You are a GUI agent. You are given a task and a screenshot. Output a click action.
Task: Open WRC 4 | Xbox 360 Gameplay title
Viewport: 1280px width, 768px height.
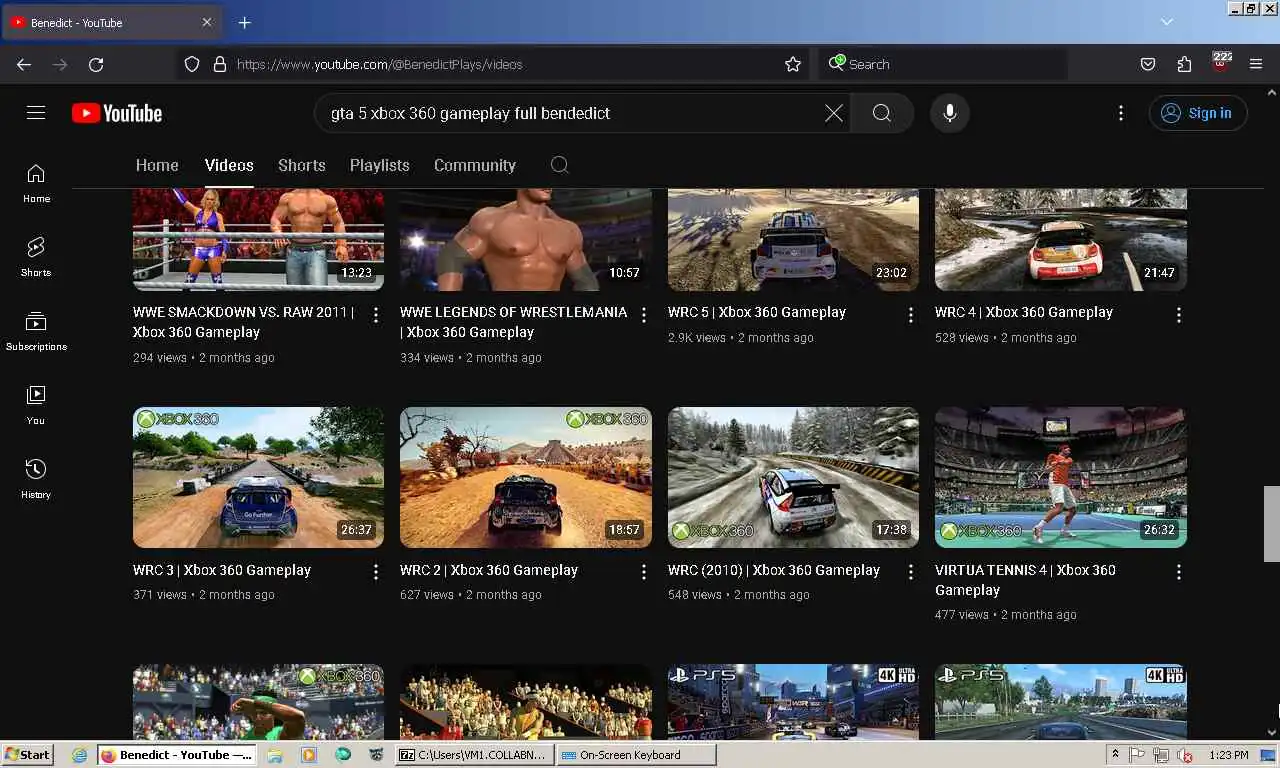(1024, 312)
